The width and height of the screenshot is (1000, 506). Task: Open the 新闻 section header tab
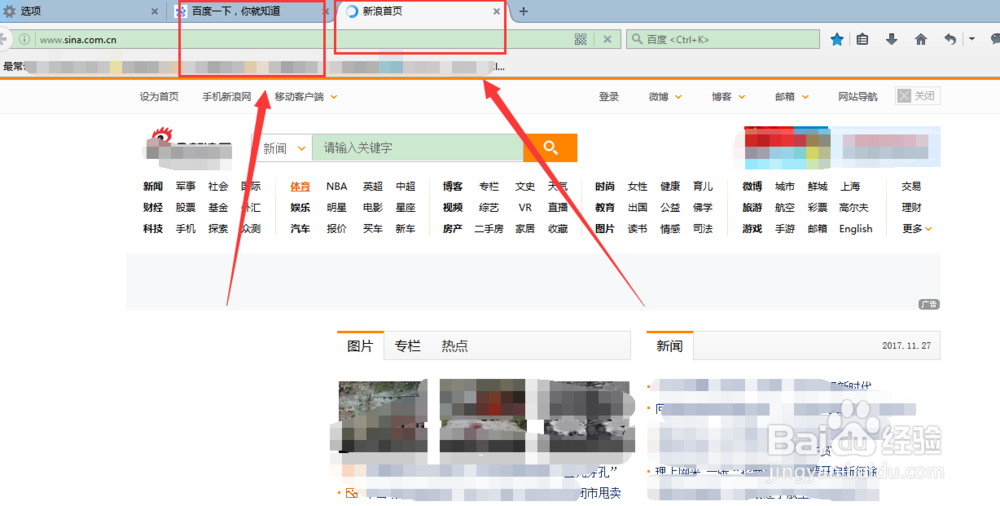point(670,346)
